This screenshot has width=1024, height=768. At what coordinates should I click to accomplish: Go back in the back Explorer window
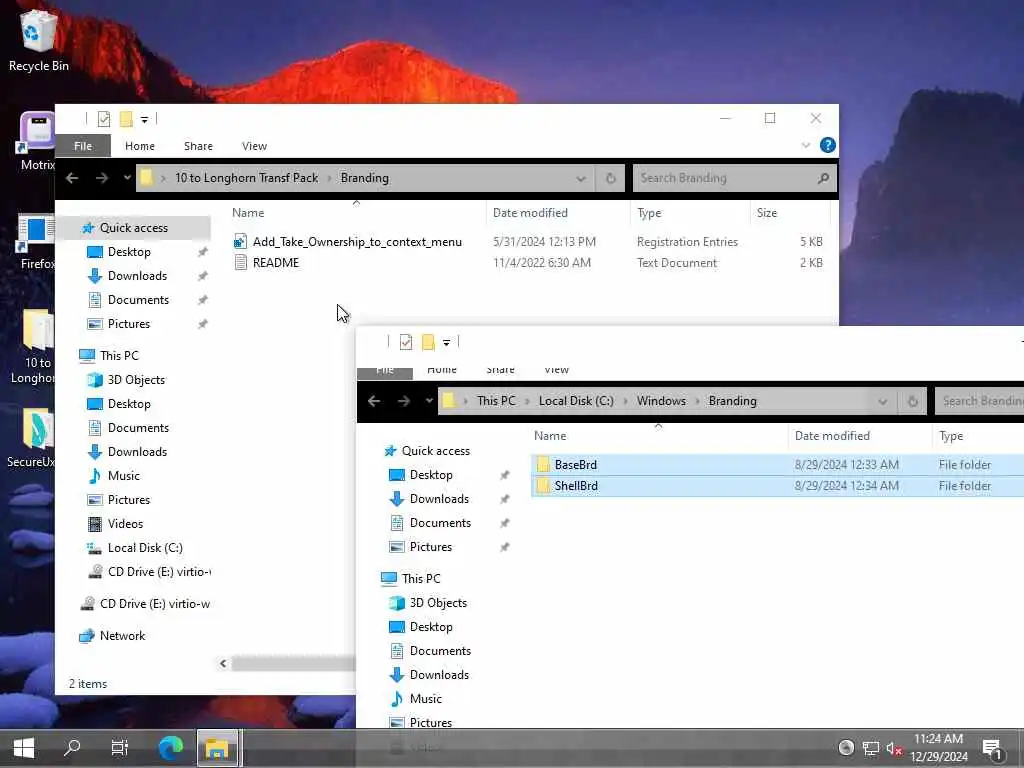coord(72,178)
